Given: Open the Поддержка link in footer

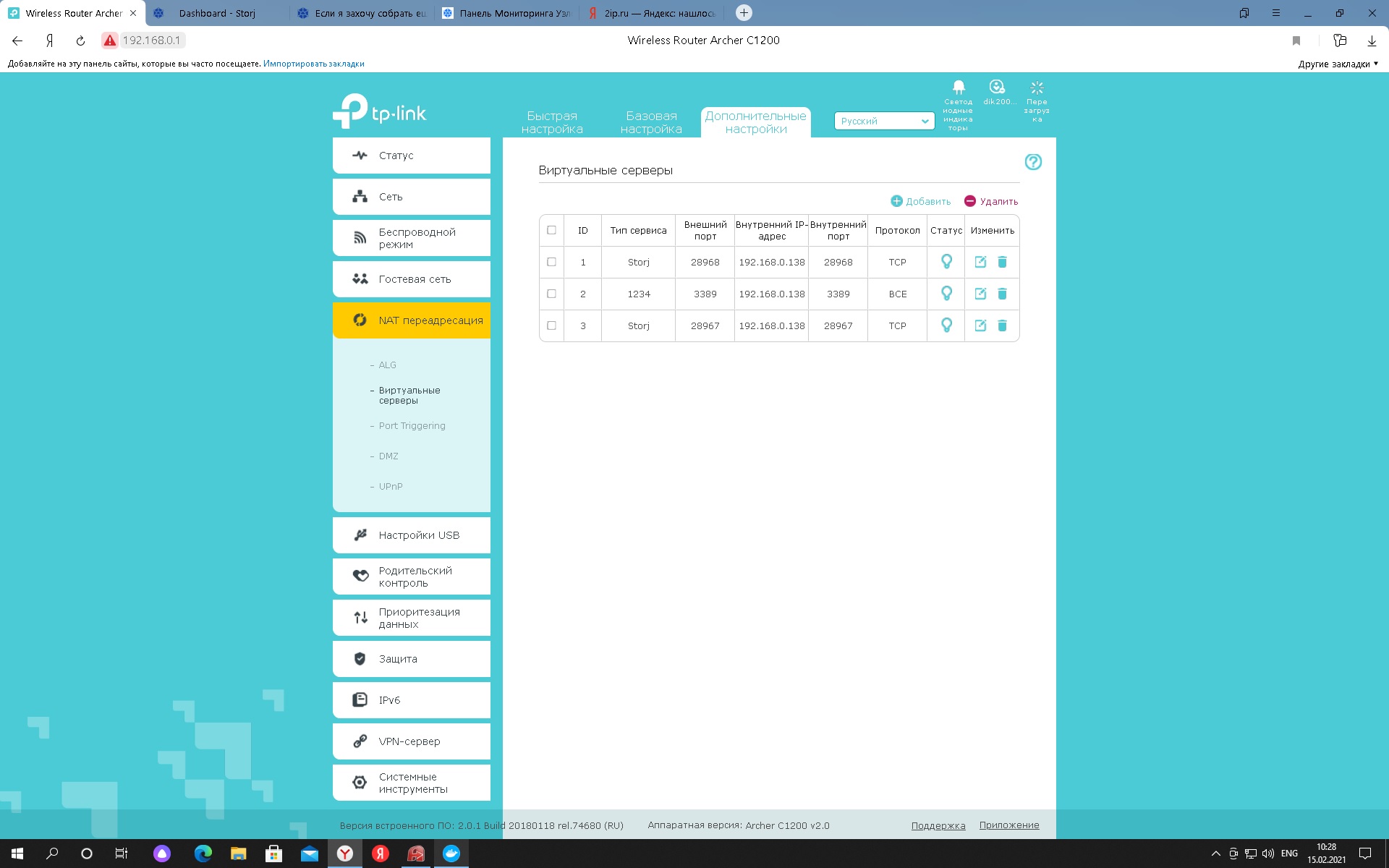Looking at the screenshot, I should [x=938, y=825].
